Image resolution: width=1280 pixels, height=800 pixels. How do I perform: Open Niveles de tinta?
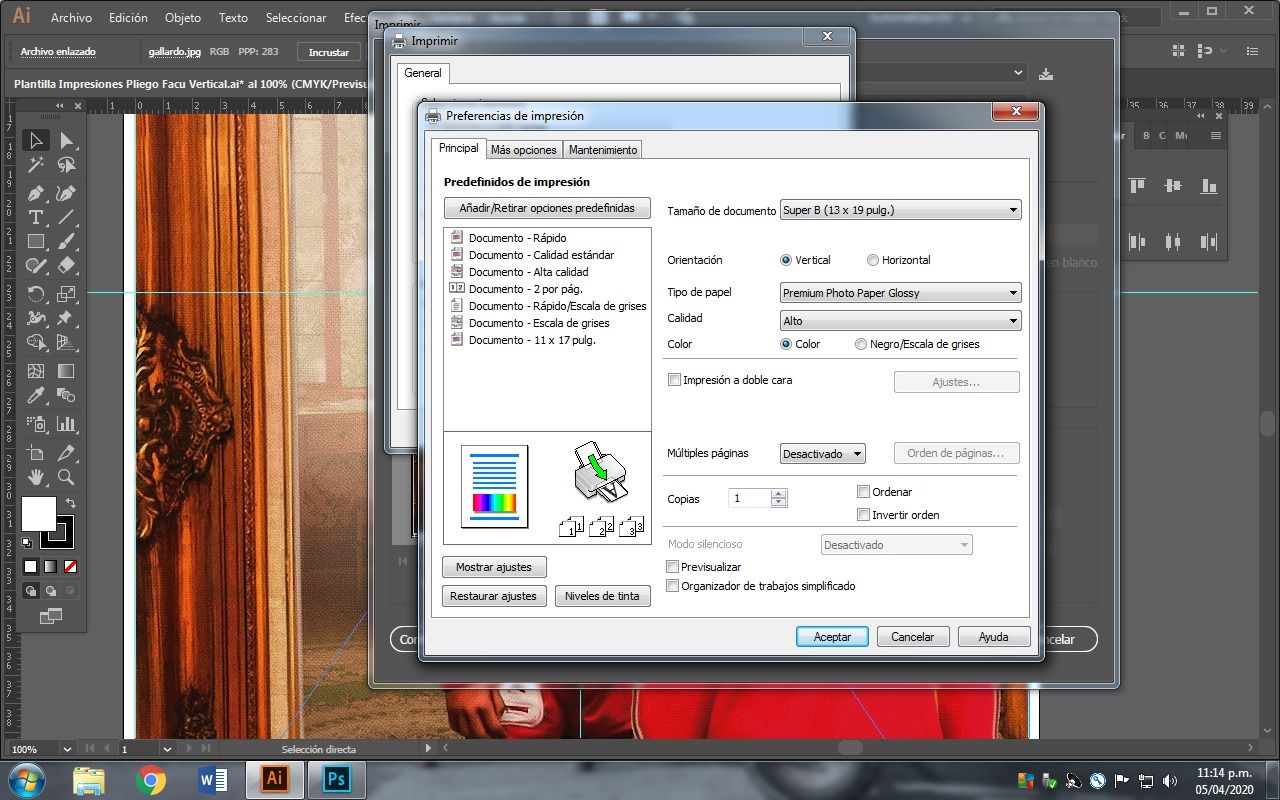click(602, 596)
